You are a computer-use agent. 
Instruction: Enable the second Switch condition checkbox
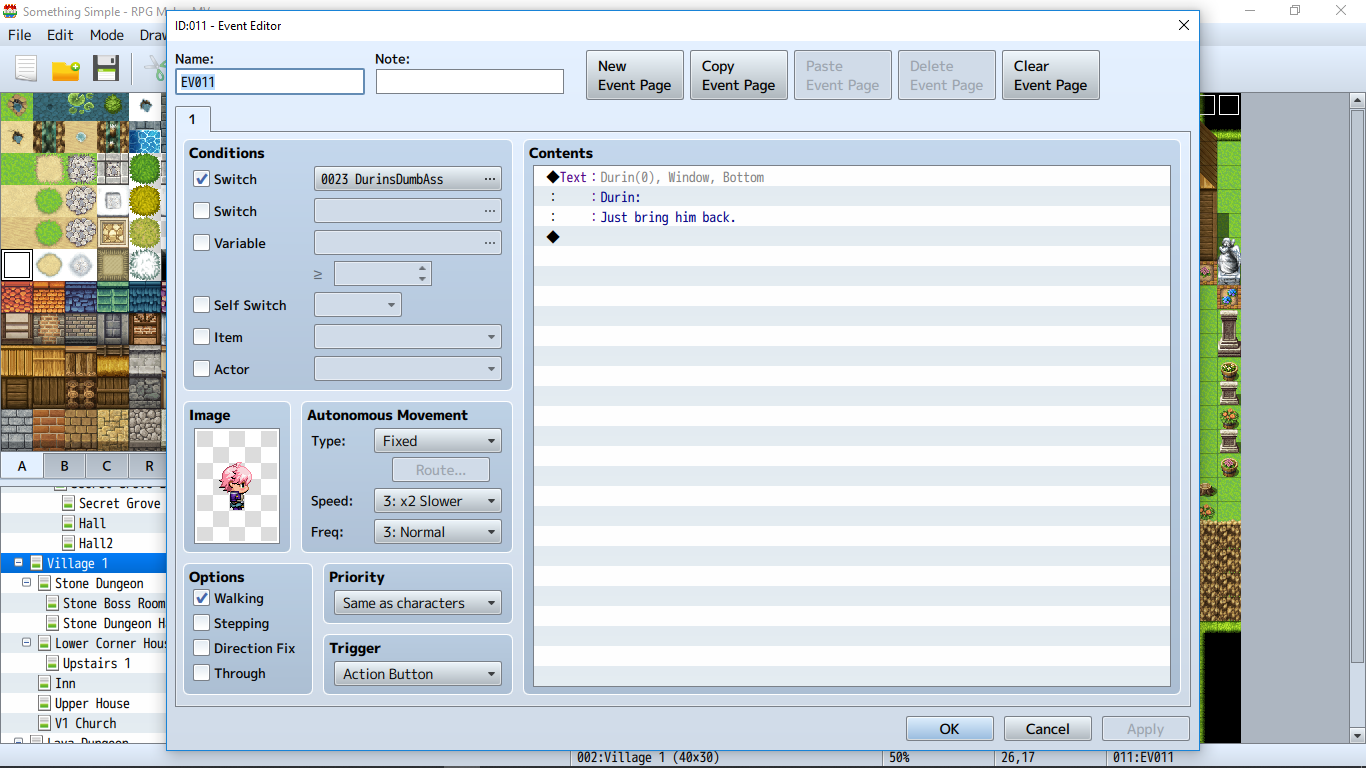click(202, 211)
